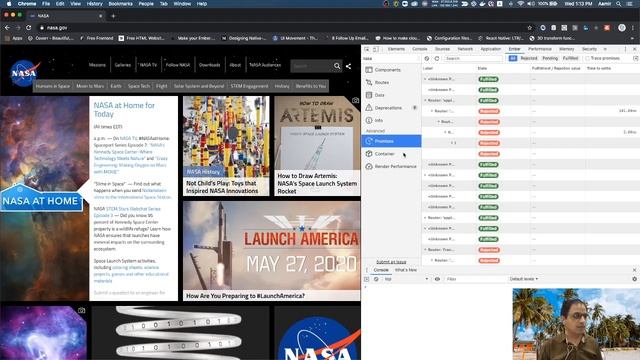
Task: Click the NASA logo
Action: tap(25, 73)
